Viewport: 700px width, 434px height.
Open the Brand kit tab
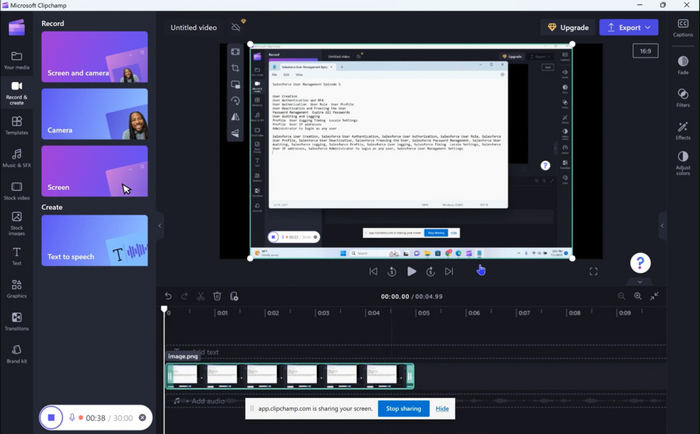[x=17, y=354]
